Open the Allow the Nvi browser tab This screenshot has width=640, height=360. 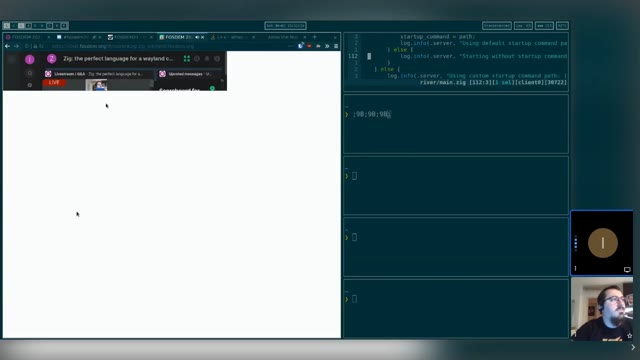tap(283, 37)
